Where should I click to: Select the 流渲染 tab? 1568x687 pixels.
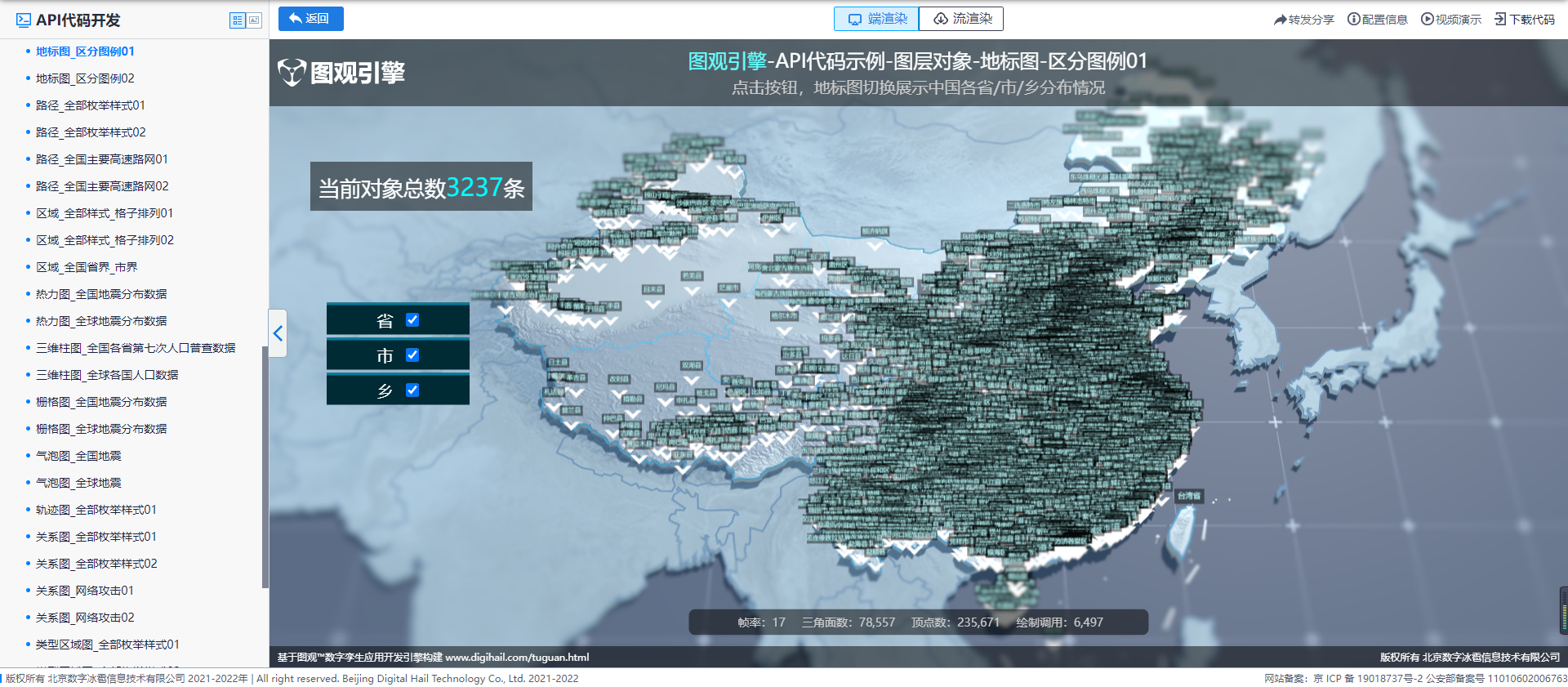(x=961, y=19)
